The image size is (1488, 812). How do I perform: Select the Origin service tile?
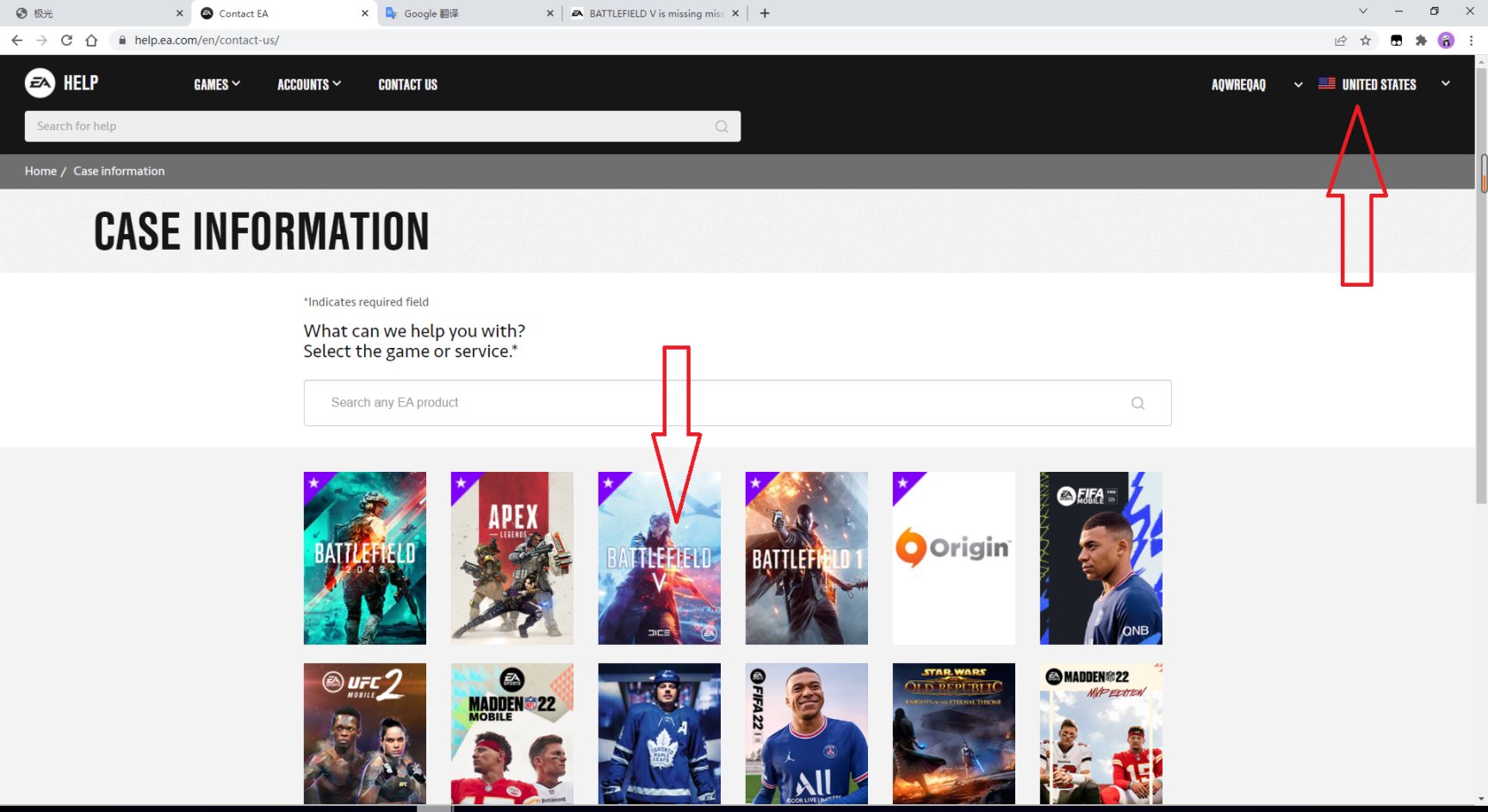coord(954,558)
